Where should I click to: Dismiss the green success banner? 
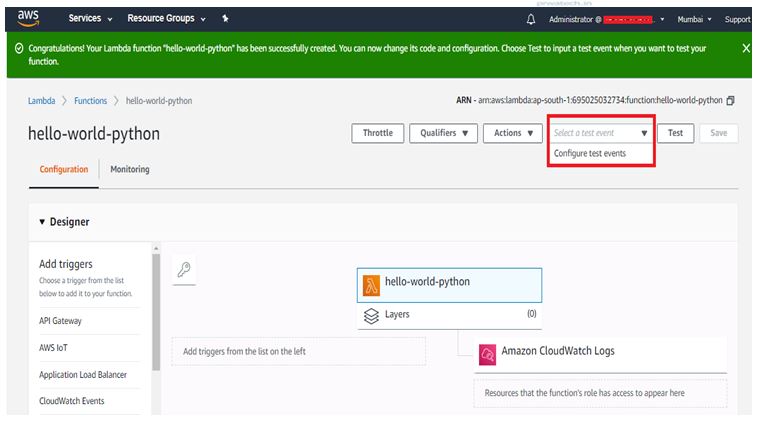(x=746, y=48)
